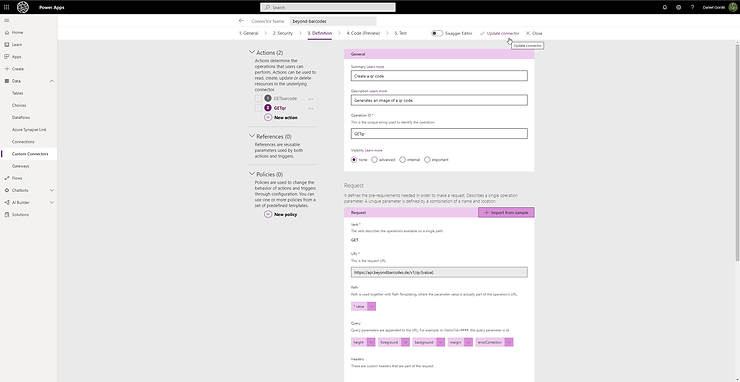Collapse the Actions (2) section
The image size is (740, 382).
[252, 52]
